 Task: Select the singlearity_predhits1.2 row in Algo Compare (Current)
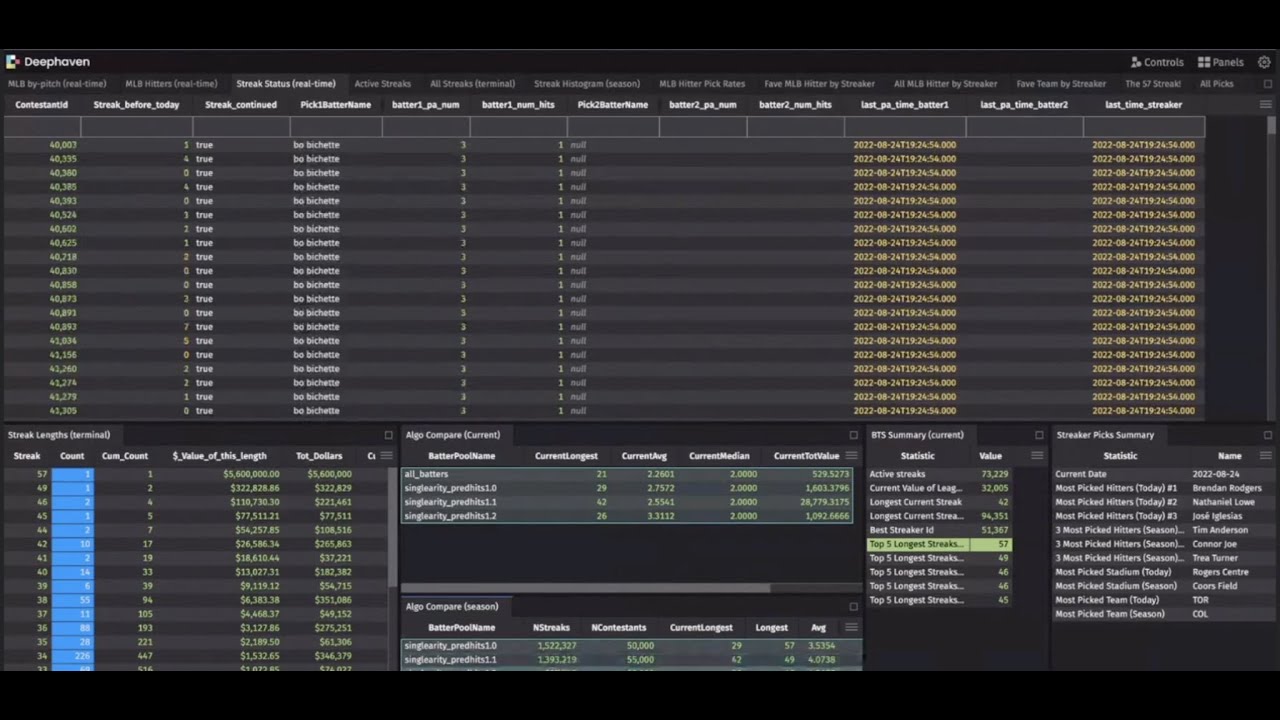[x=627, y=516]
